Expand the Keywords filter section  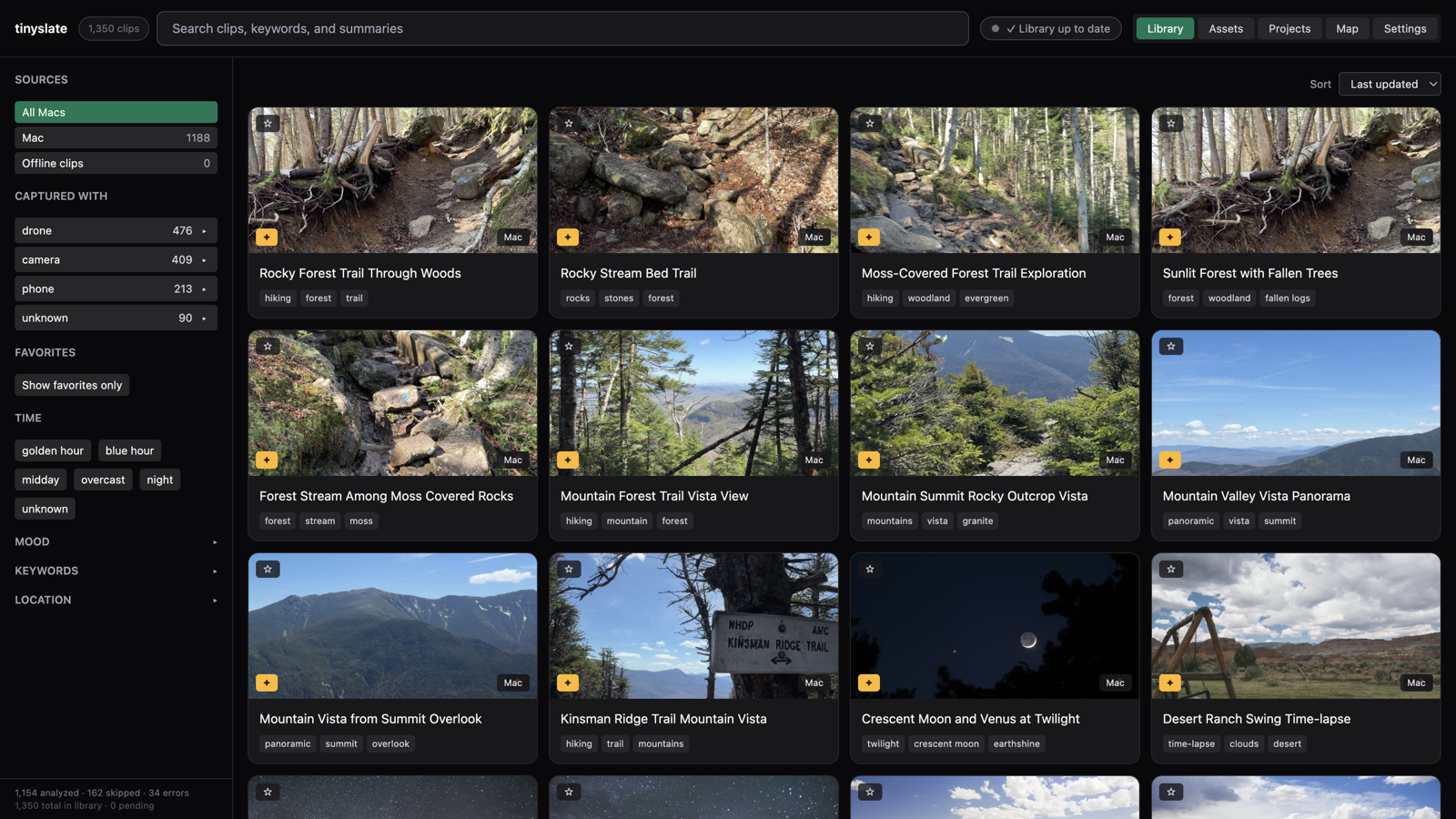tap(116, 571)
